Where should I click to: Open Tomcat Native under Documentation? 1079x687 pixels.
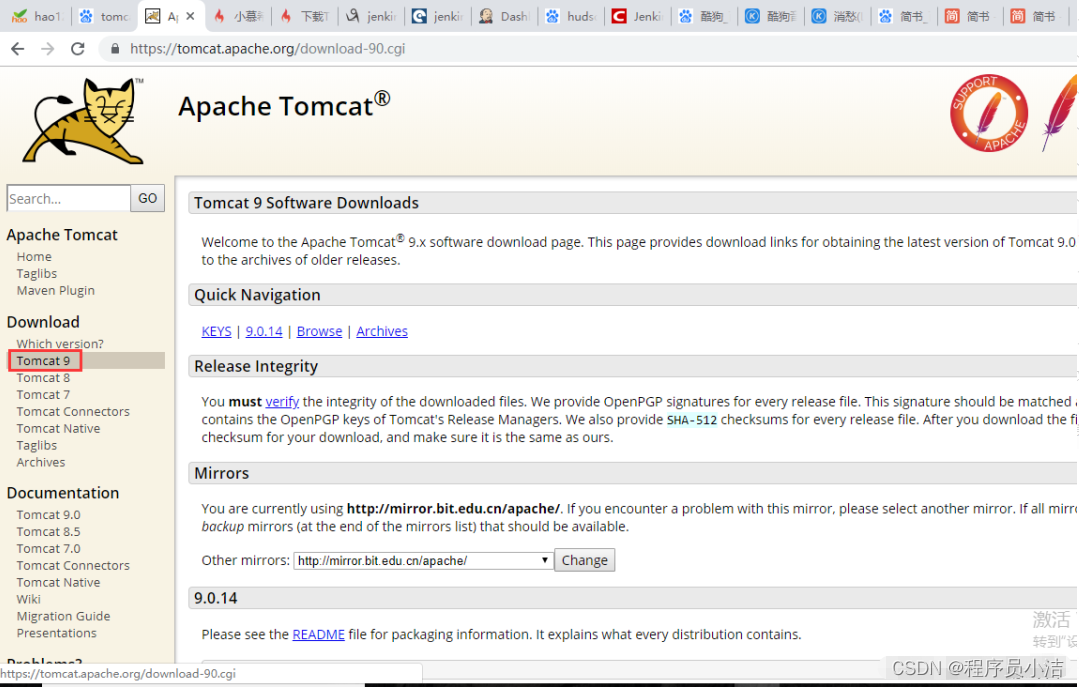point(58,582)
